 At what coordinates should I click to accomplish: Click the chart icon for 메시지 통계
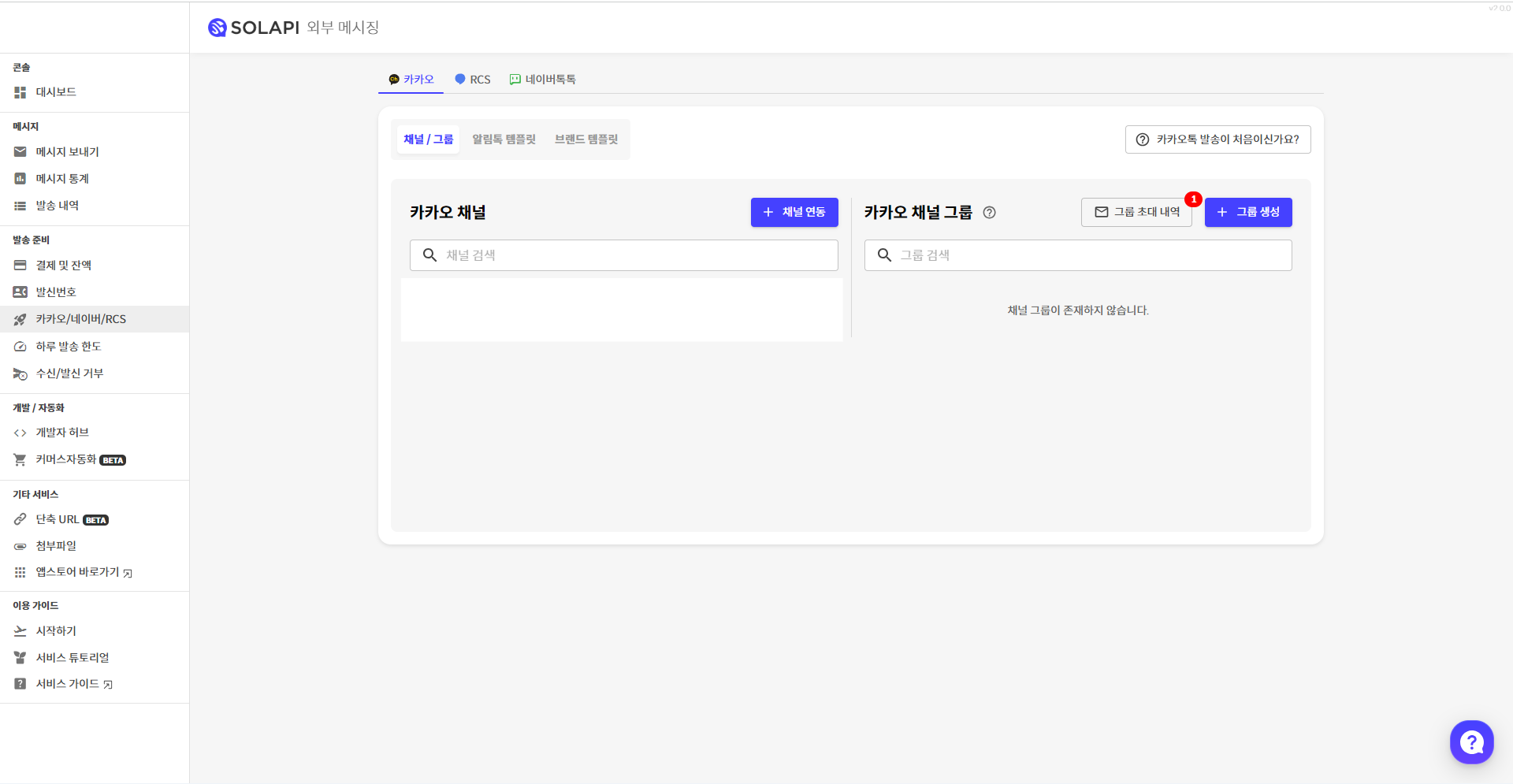pos(20,179)
